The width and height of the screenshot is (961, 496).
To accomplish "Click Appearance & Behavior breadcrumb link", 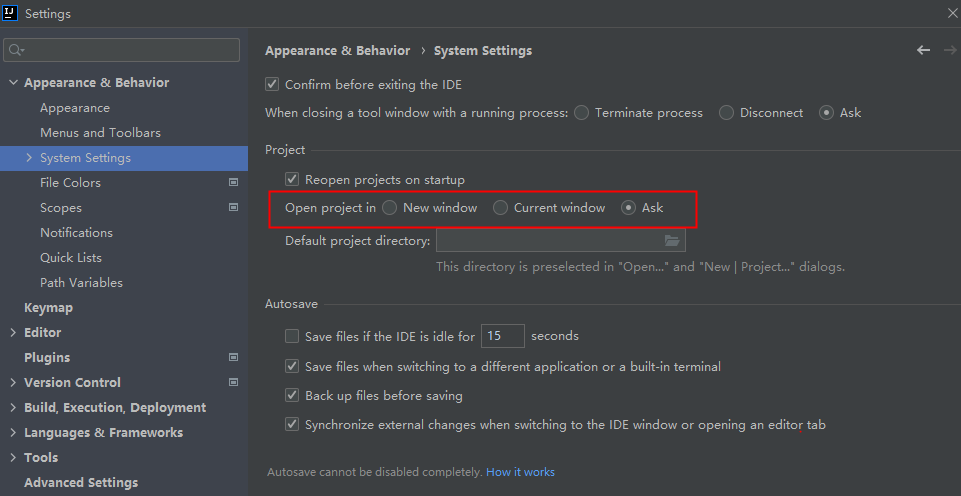I will [337, 50].
